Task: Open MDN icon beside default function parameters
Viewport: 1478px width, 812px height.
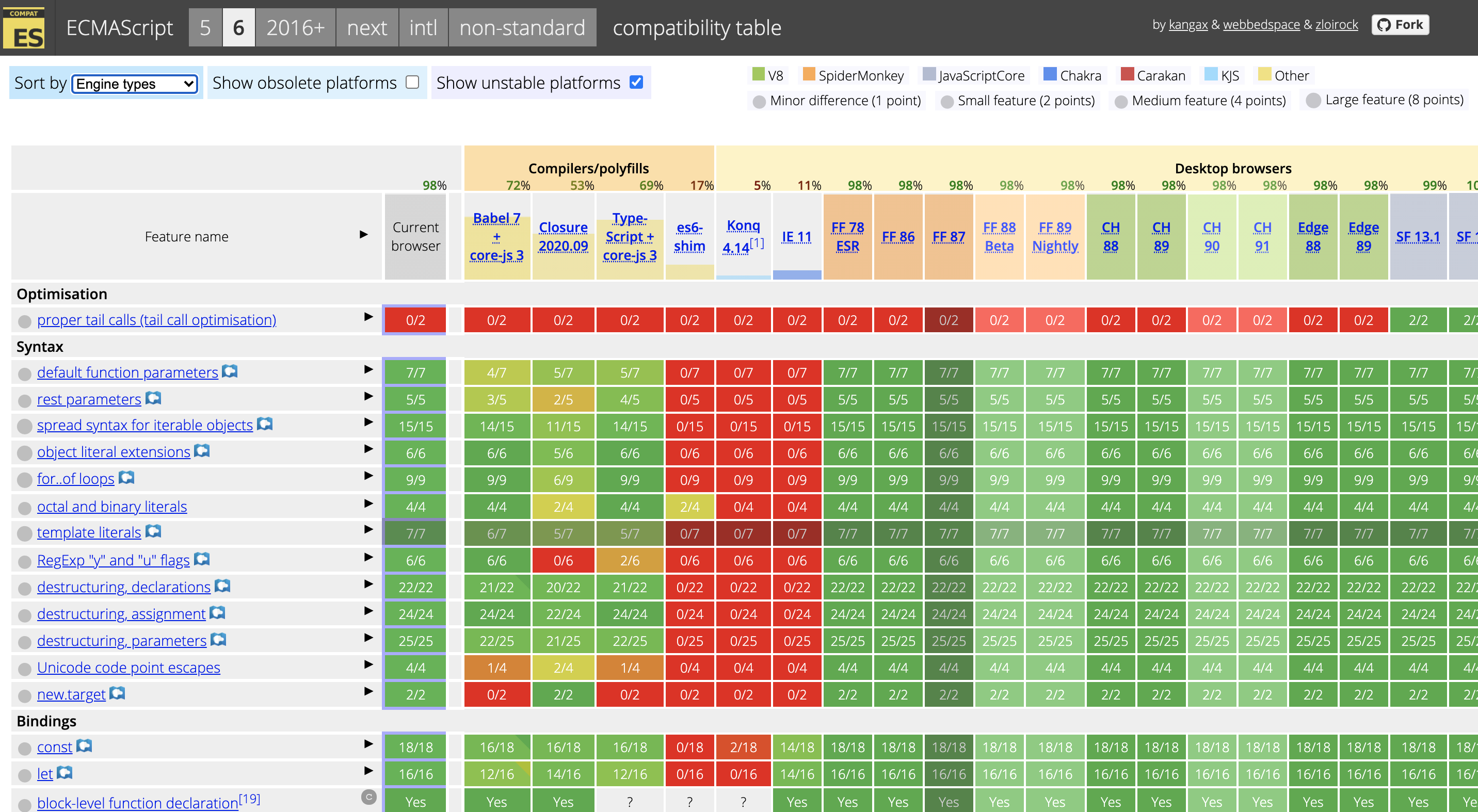Action: [230, 371]
